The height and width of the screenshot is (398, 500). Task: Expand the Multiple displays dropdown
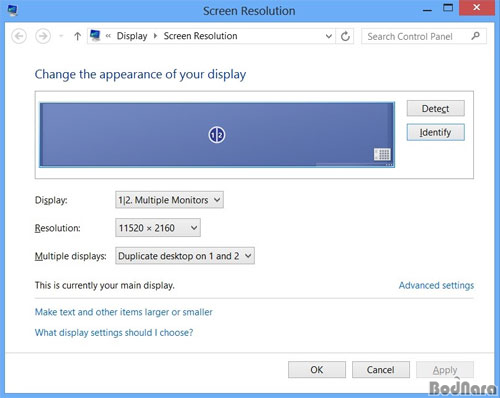pos(185,256)
